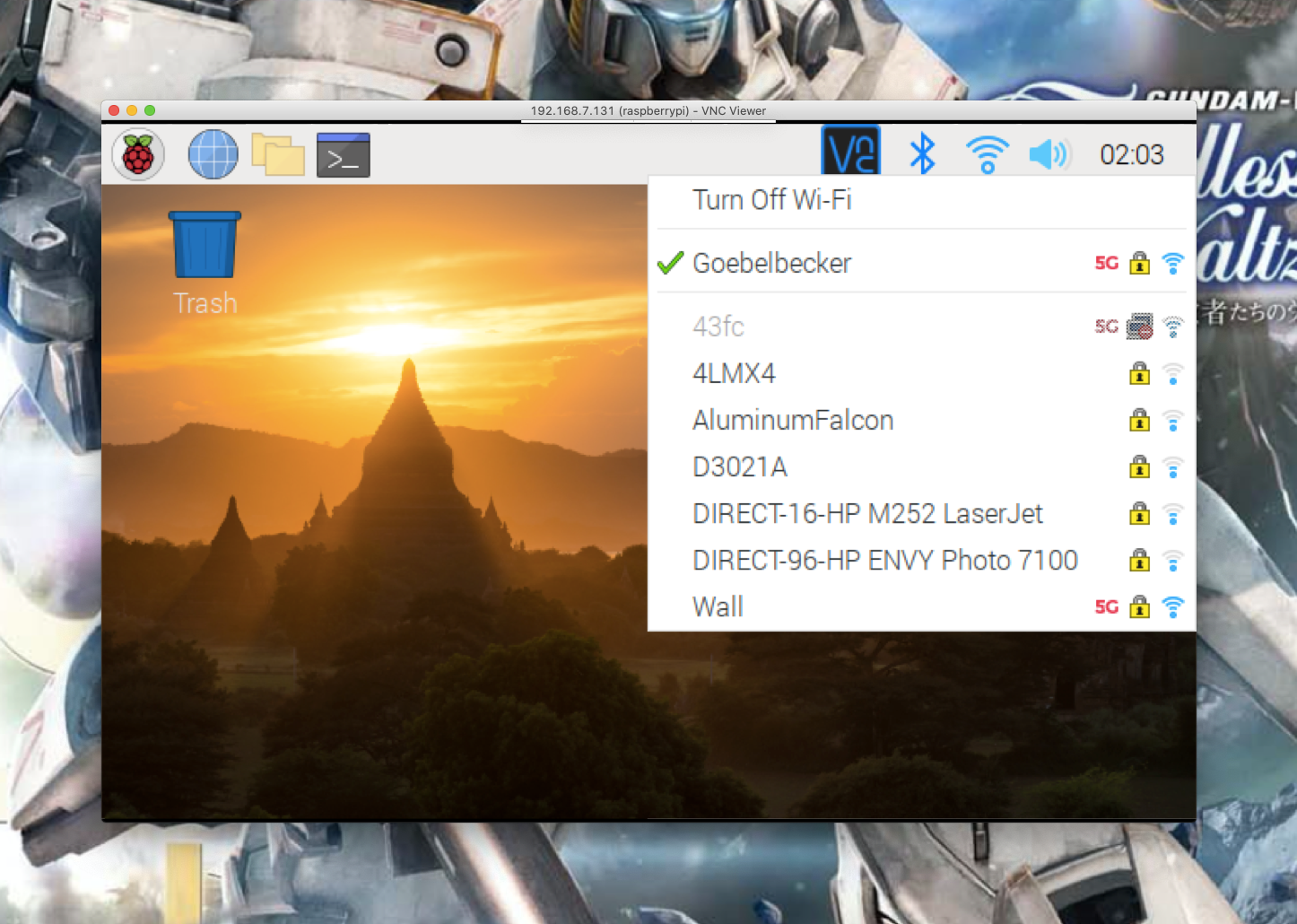The image size is (1297, 924).
Task: Click the Wi-Fi network tray icon
Action: (987, 154)
